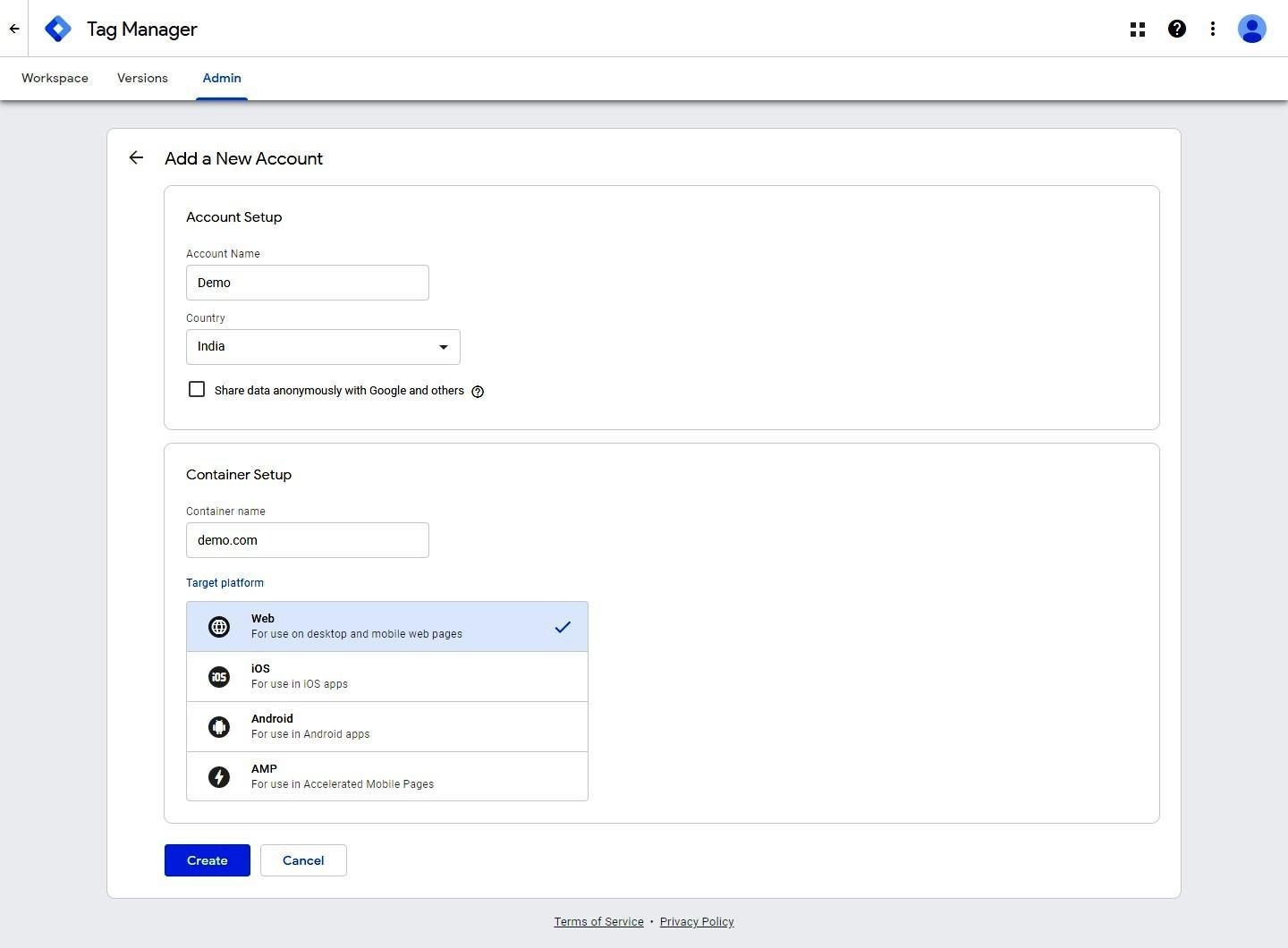
Task: Switch to the Versions tab
Action: coord(142,79)
